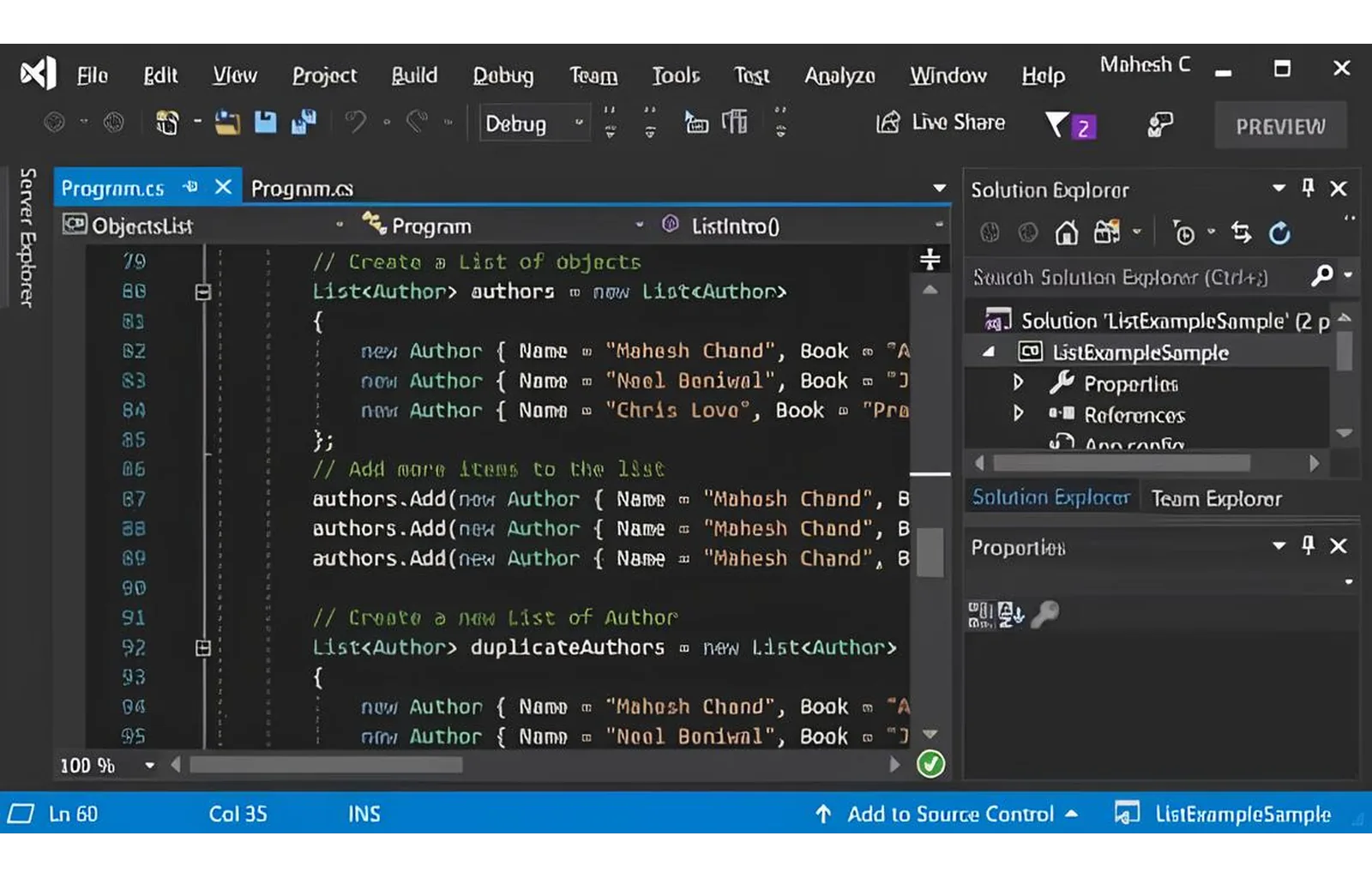The width and height of the screenshot is (1372, 878).
Task: Collapse the code block at line 80
Action: 203,292
